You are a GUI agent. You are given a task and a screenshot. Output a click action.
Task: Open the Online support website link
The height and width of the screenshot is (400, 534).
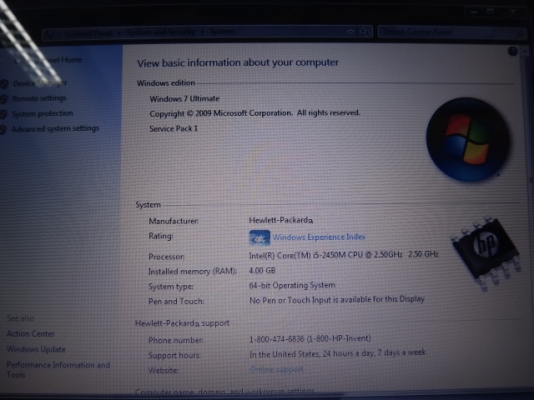[277, 369]
